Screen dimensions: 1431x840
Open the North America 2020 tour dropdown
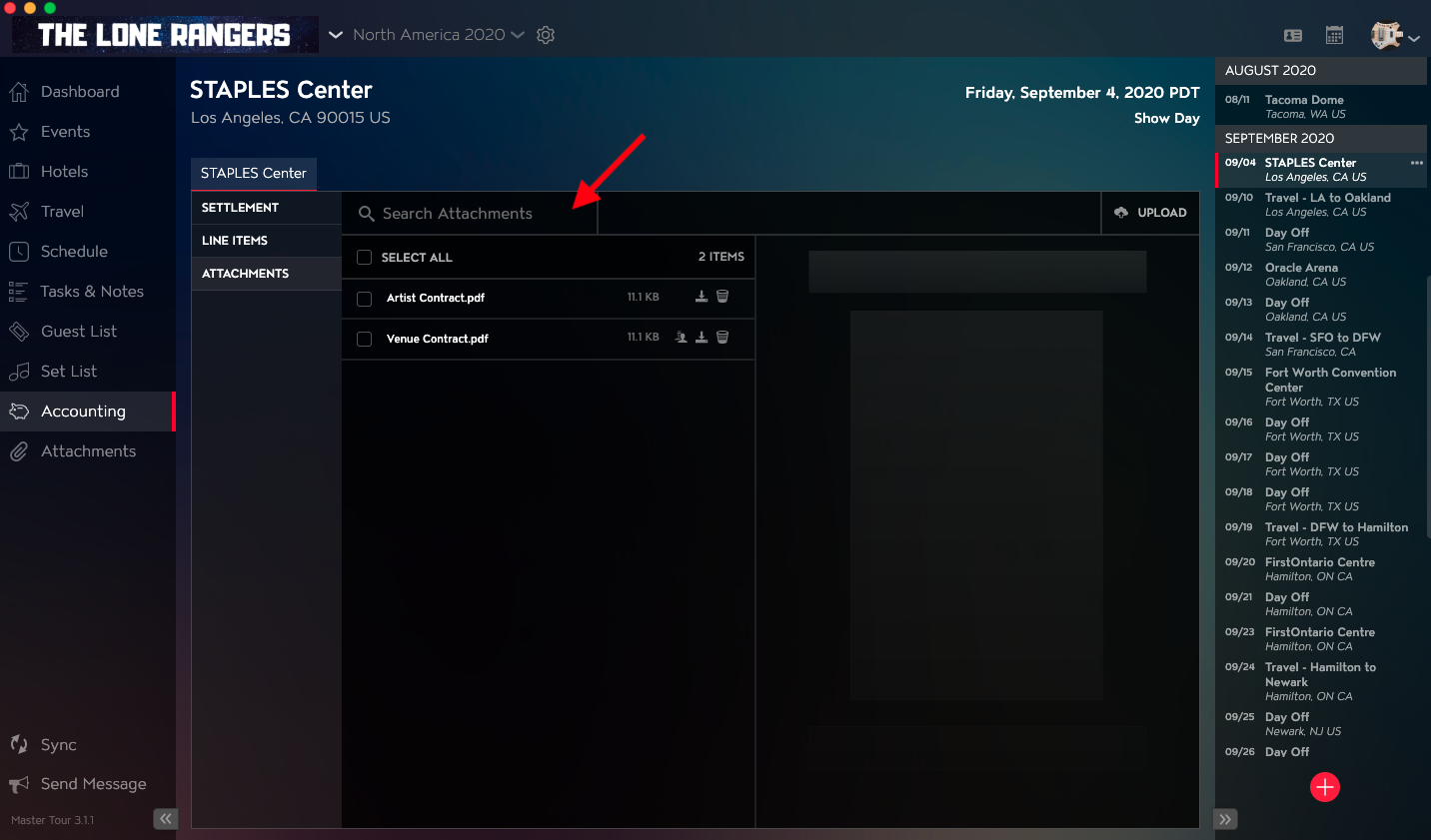click(x=439, y=35)
